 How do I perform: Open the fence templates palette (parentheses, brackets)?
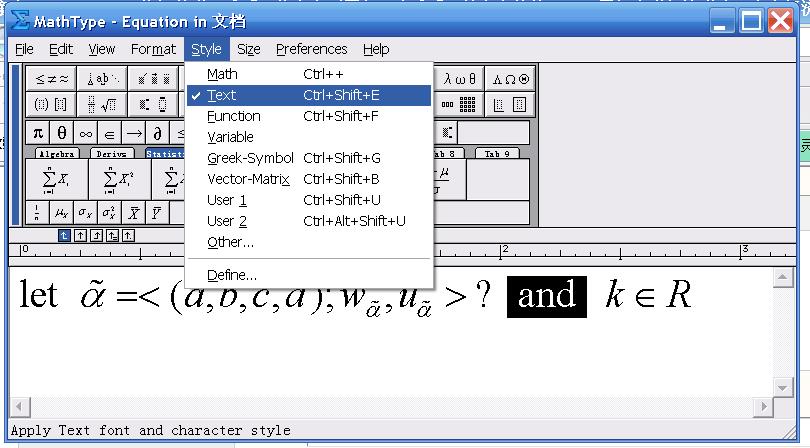[50, 104]
